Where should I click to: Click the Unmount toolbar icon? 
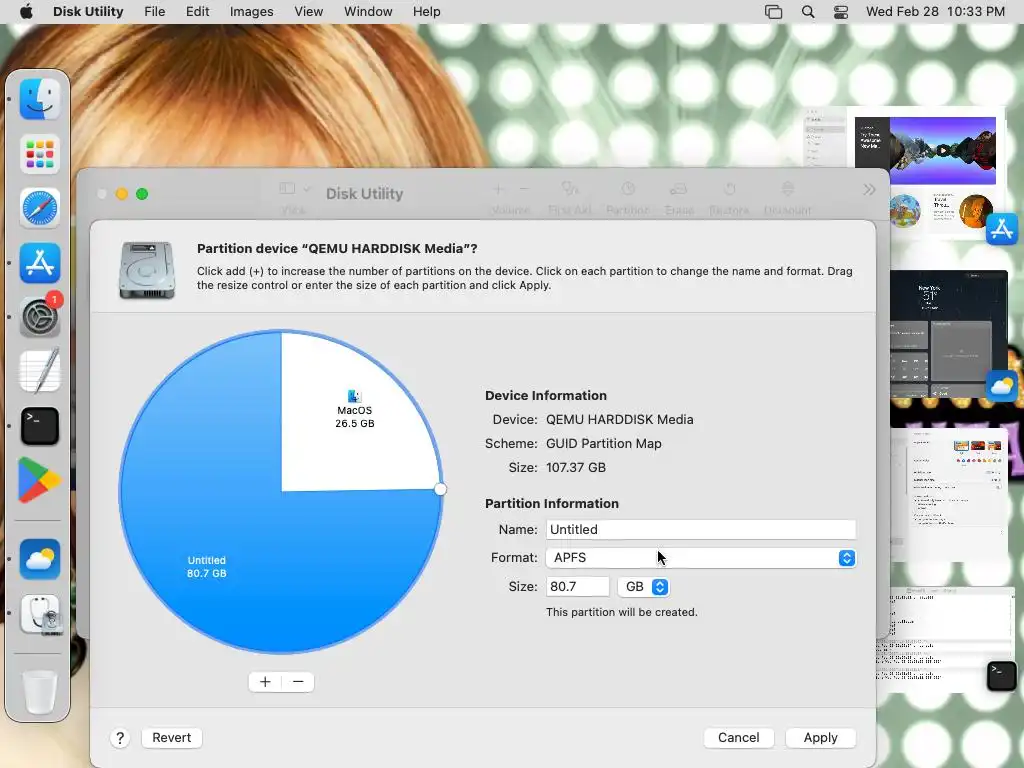click(x=788, y=198)
